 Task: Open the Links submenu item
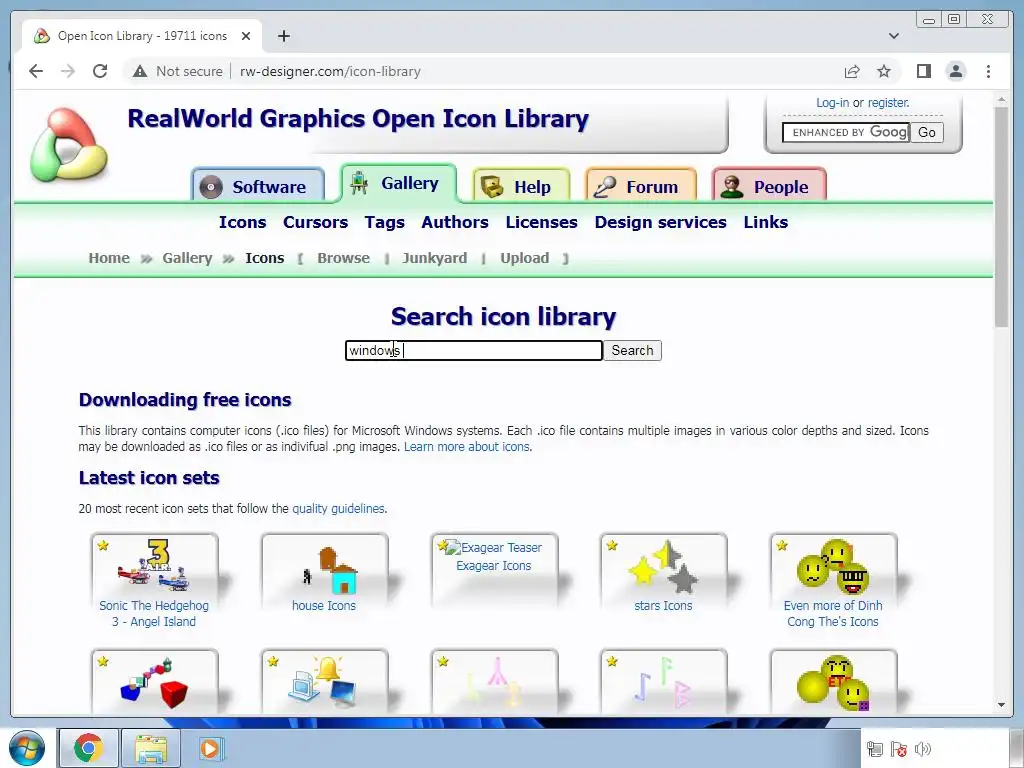pos(765,222)
